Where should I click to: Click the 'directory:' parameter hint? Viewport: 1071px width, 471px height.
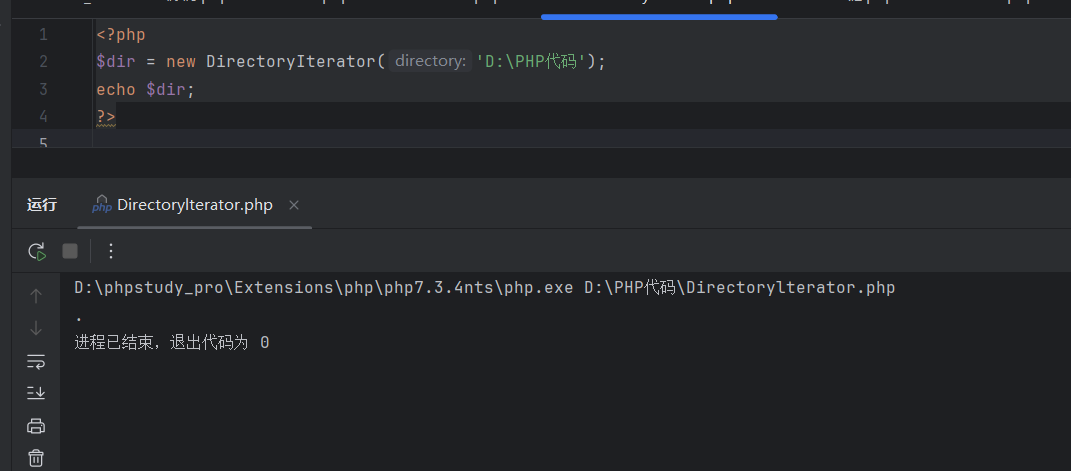pos(429,62)
